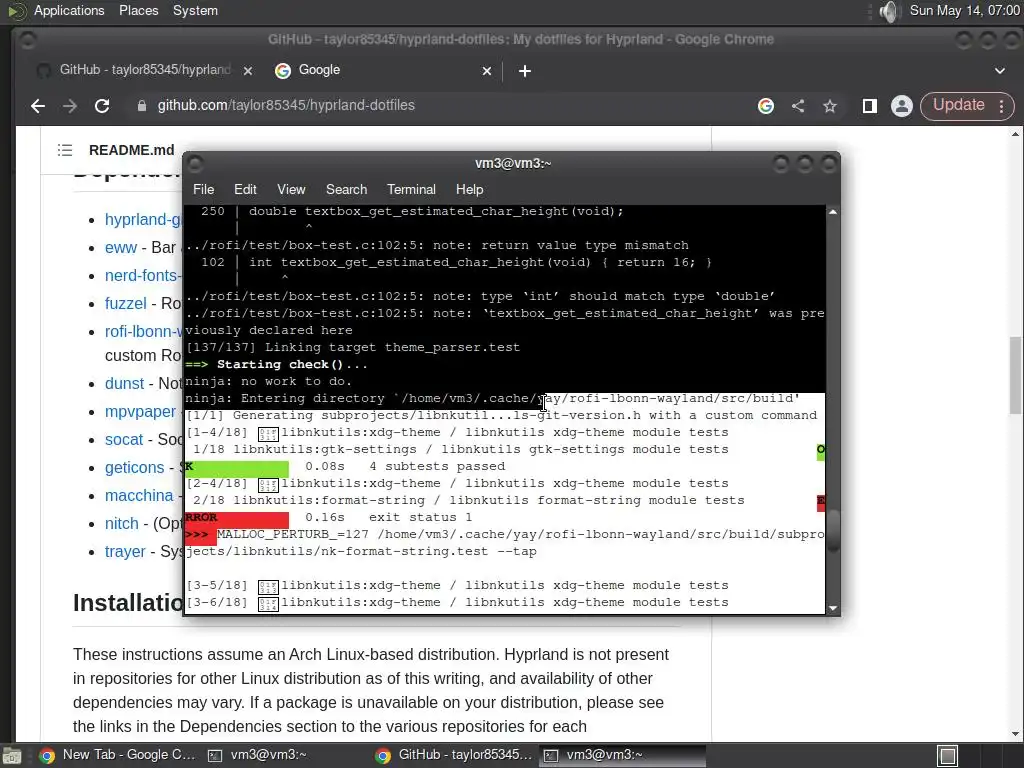
Task: Click the workspace switcher square
Action: pyautogui.click(x=947, y=756)
